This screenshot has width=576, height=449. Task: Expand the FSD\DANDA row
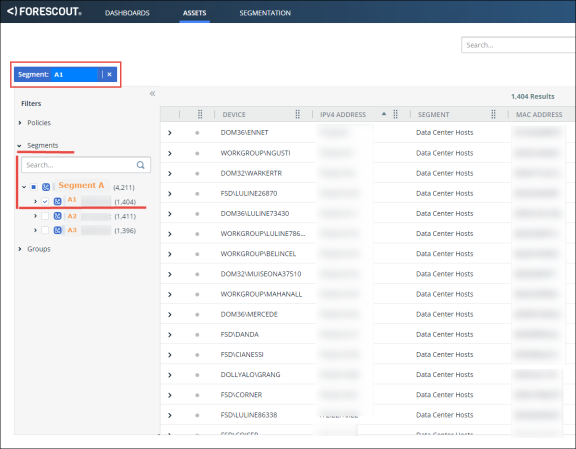170,335
